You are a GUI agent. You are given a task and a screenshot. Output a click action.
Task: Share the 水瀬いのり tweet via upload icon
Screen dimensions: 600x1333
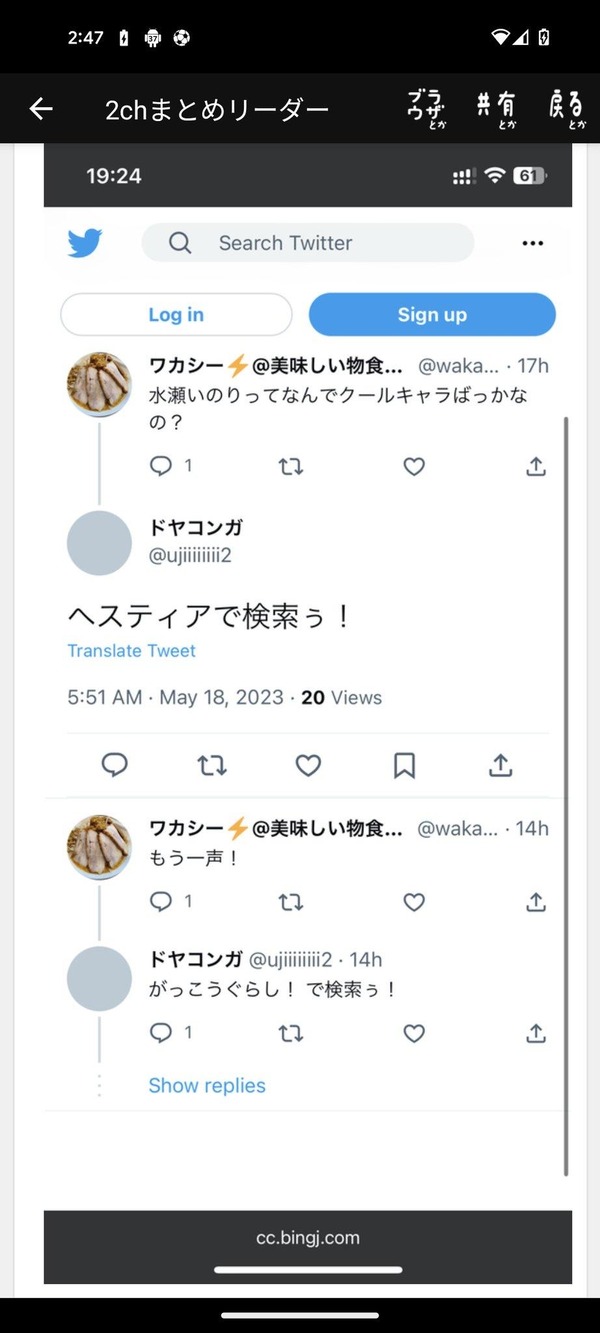point(536,466)
